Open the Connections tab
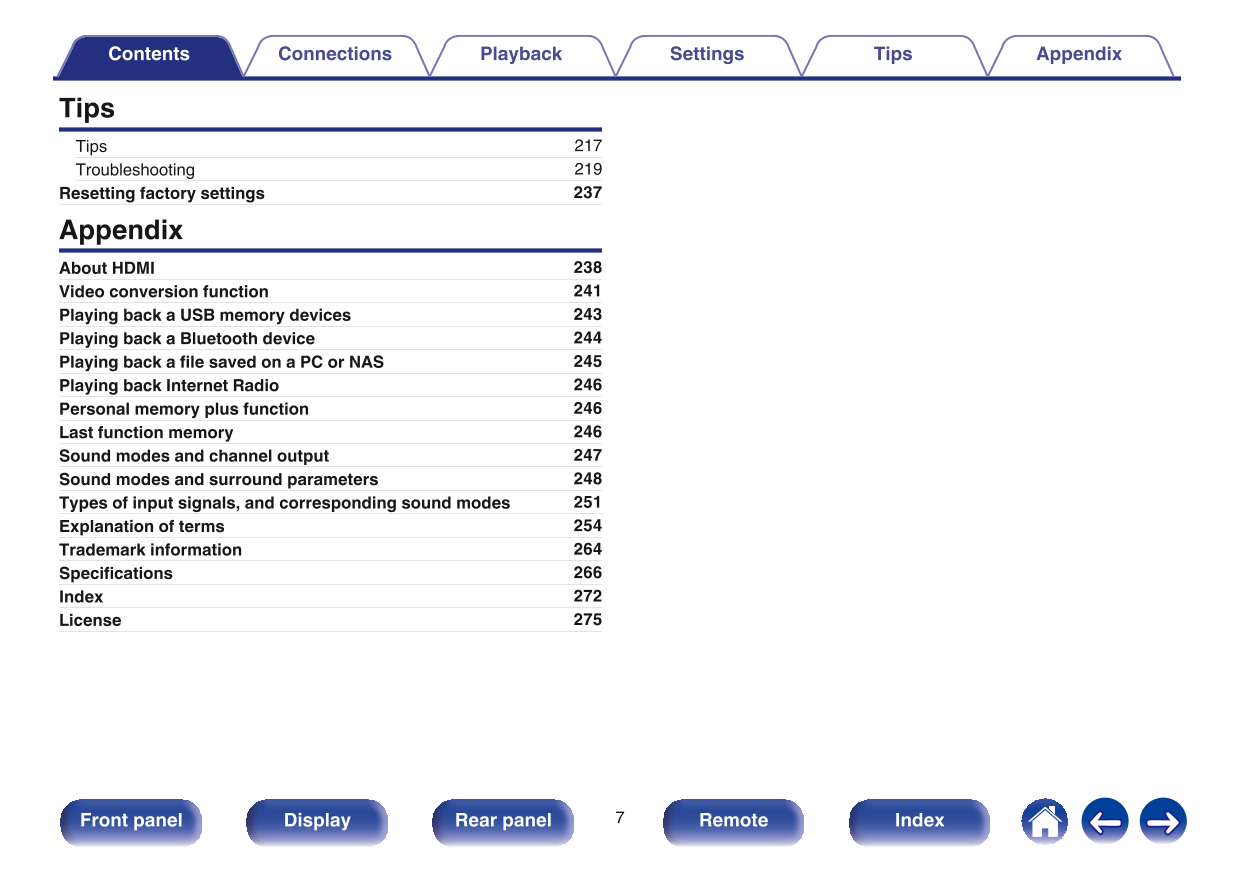Image resolution: width=1240 pixels, height=874 pixels. (x=334, y=55)
